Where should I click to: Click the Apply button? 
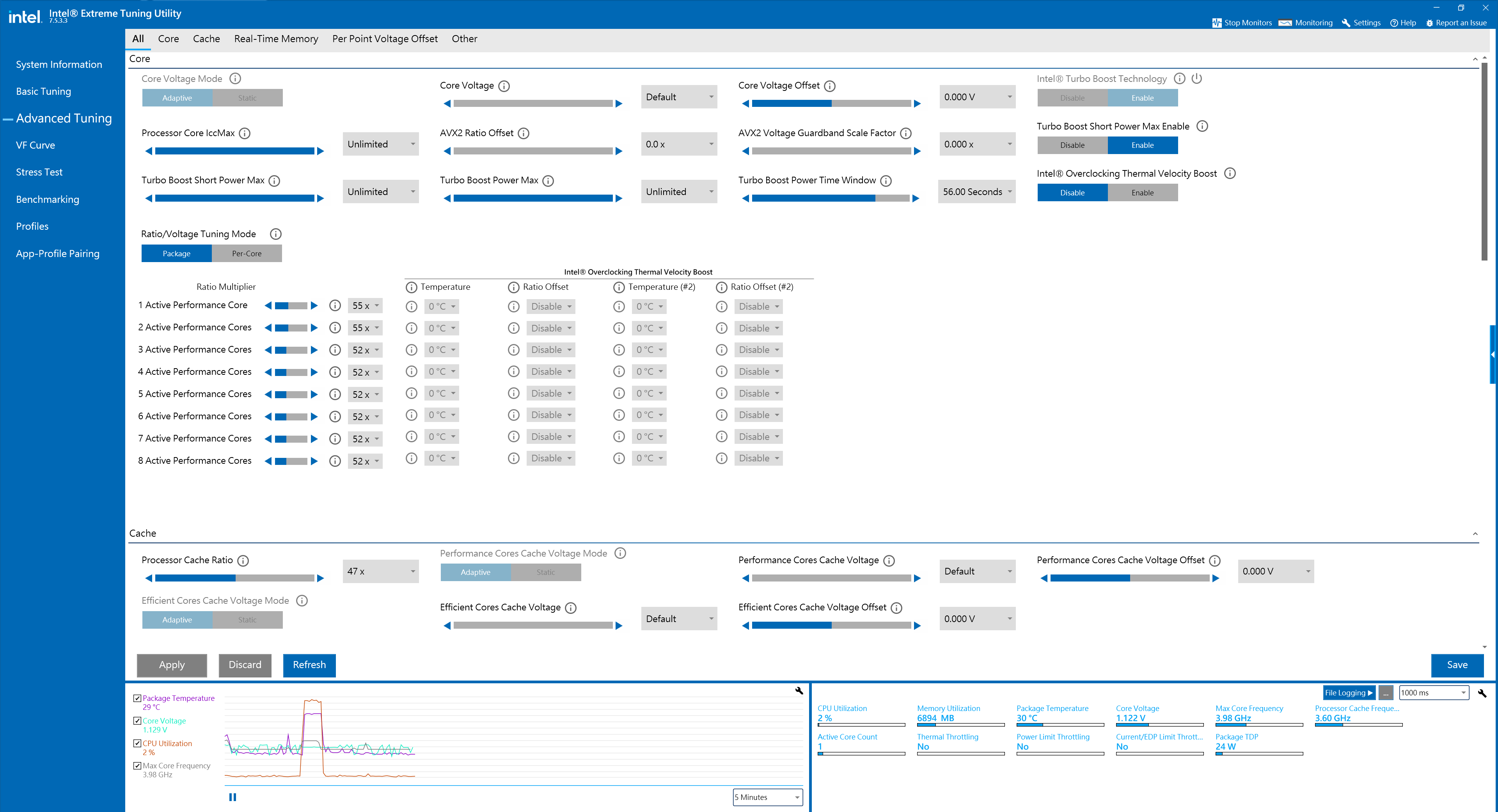click(x=172, y=665)
